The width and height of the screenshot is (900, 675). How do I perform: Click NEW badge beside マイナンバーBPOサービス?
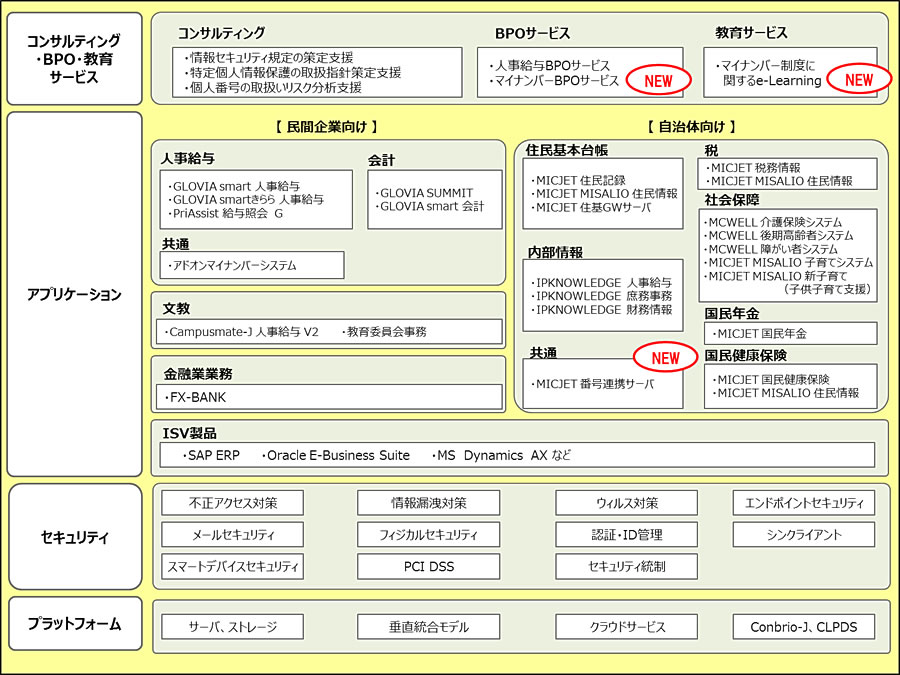point(659,80)
